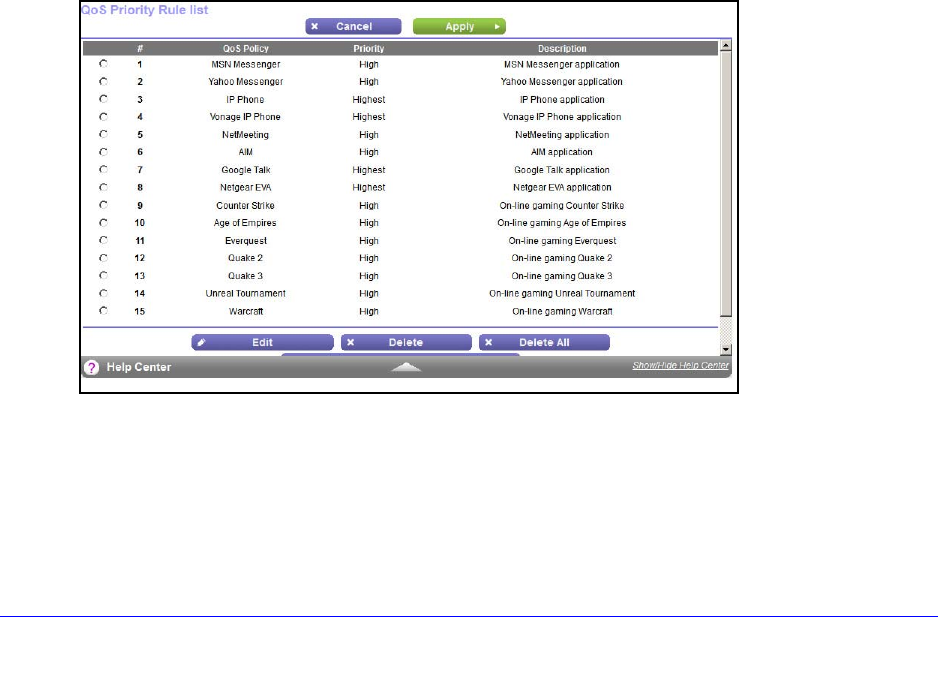The width and height of the screenshot is (939, 686).
Task: Click the "On-line gaming Quake 2" description
Action: [562, 258]
